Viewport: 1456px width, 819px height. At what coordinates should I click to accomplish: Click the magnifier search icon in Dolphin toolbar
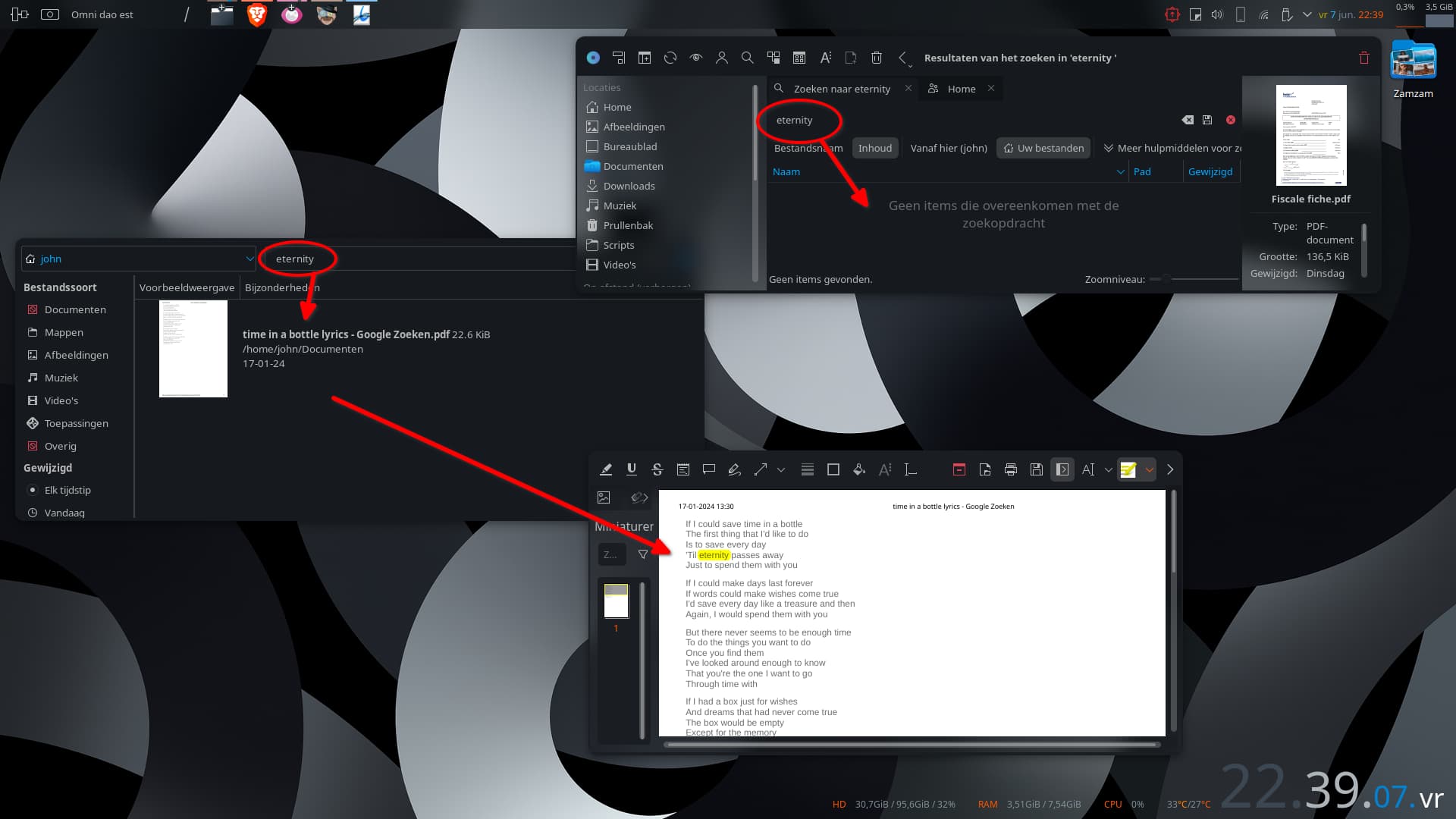[748, 58]
